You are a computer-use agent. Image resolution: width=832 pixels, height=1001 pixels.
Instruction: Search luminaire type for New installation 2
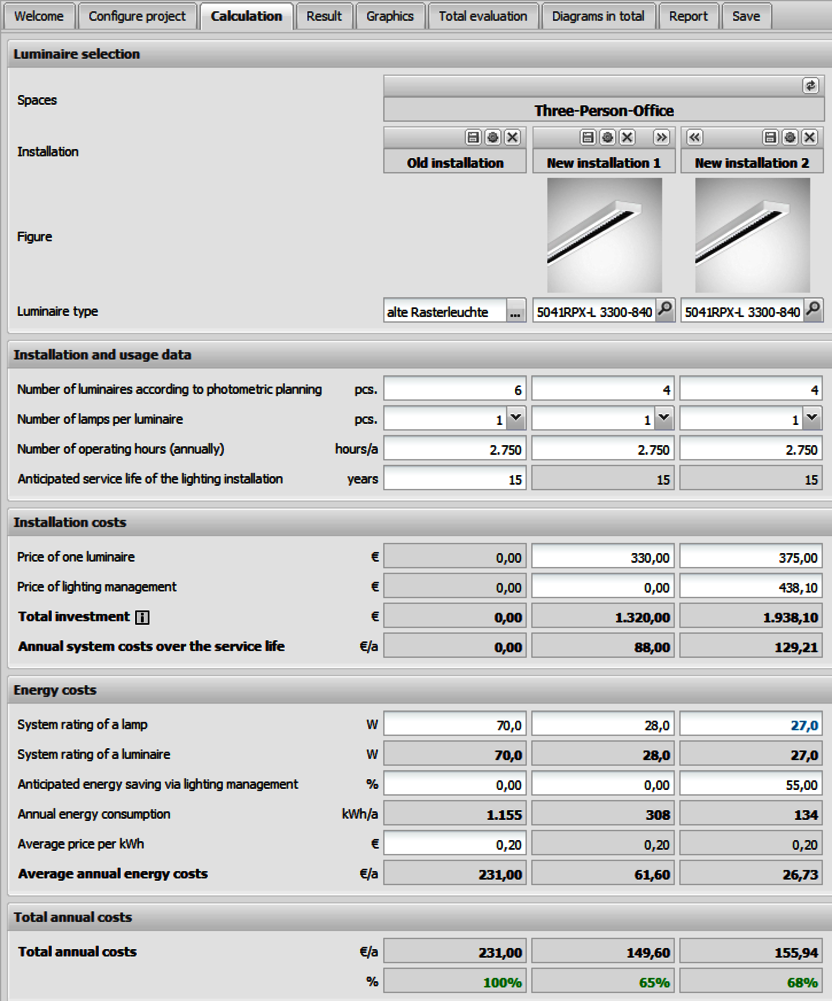[813, 311]
